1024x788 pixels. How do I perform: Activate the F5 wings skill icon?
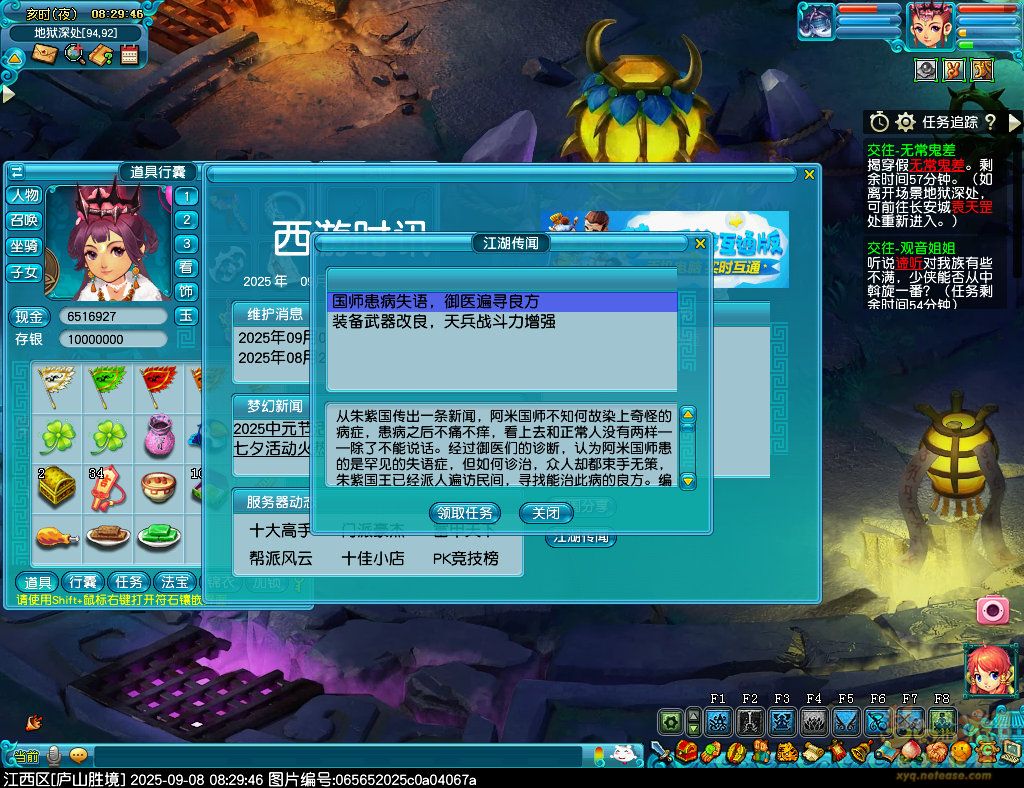coord(845,721)
